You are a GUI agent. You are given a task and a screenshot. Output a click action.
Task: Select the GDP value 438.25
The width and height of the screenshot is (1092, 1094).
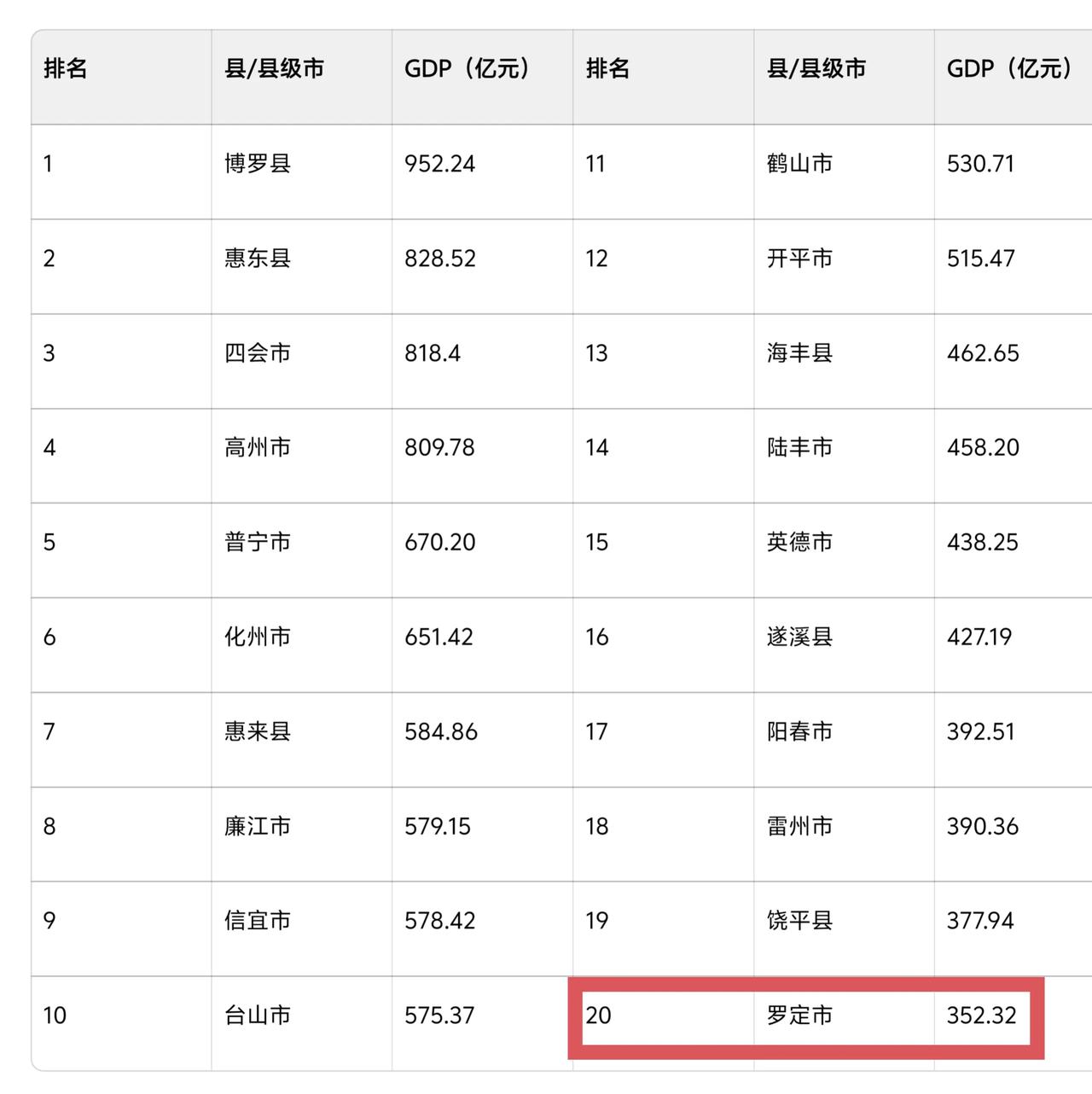click(983, 542)
